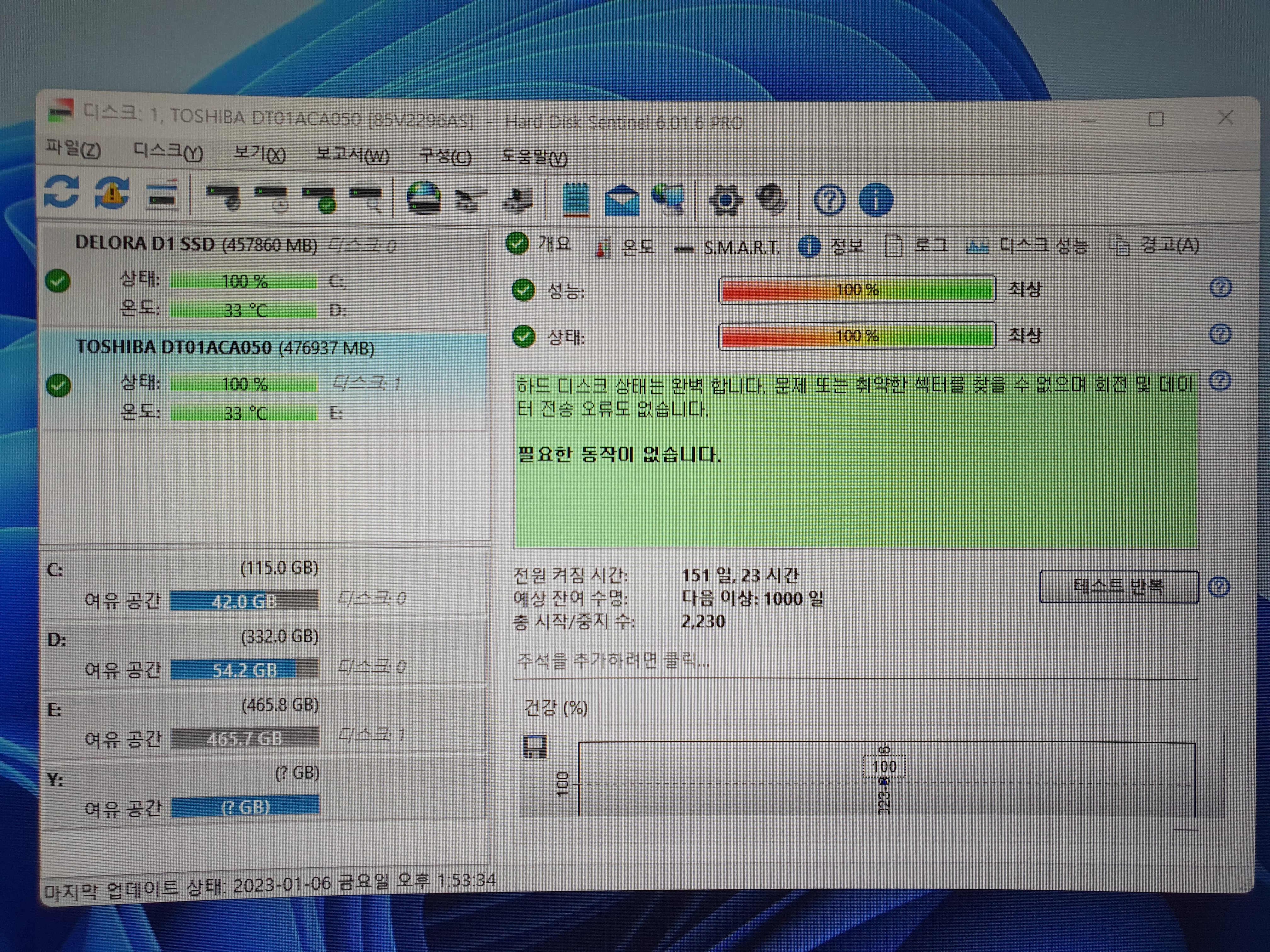Click the green check on TOSHIBA DT01ACA050

pyautogui.click(x=59, y=385)
